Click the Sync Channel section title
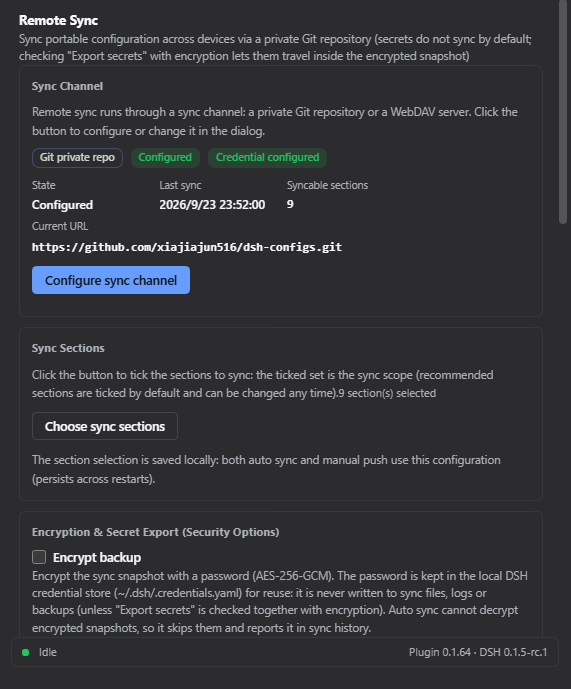 pos(67,86)
